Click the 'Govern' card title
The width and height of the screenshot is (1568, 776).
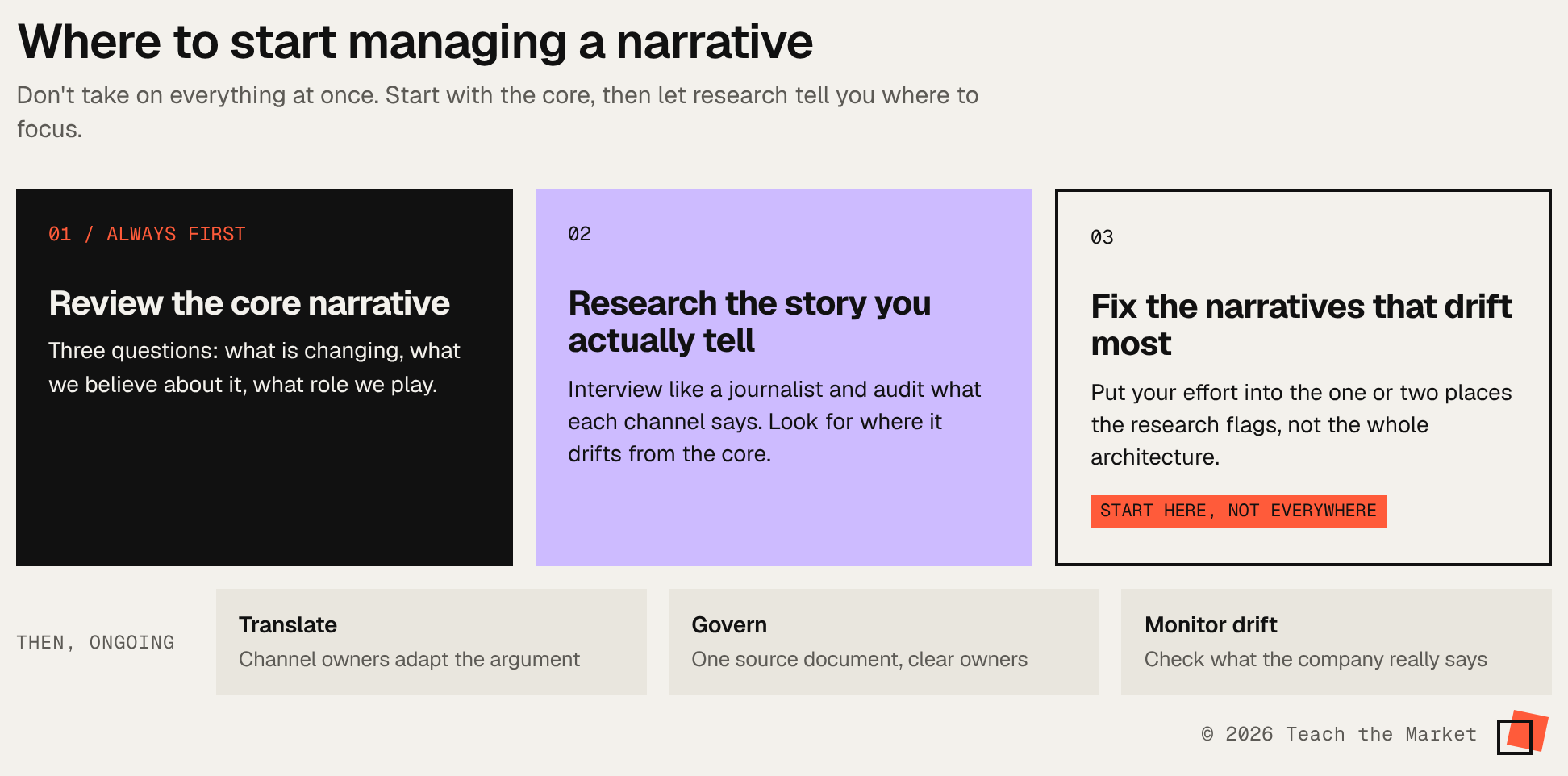click(x=729, y=625)
